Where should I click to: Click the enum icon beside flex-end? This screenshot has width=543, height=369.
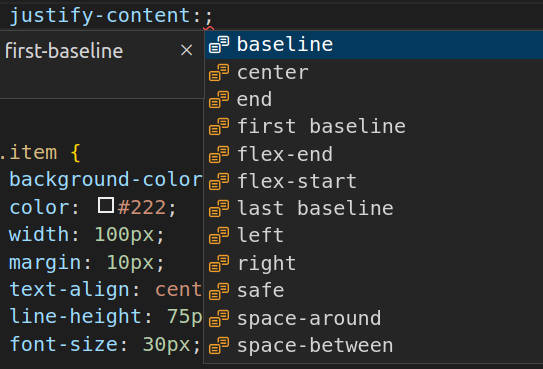click(x=219, y=154)
